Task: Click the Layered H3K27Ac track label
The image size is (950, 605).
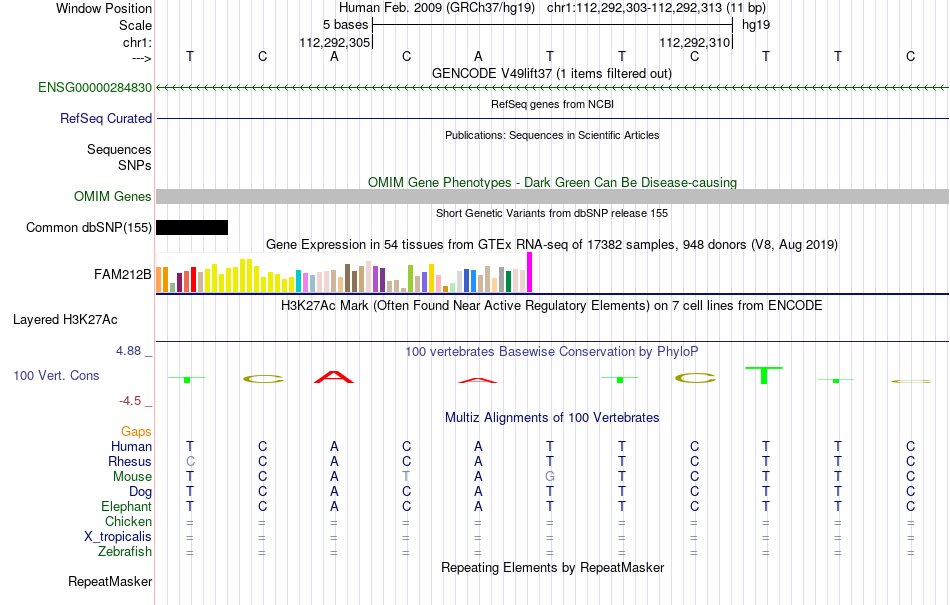Action: tap(65, 319)
